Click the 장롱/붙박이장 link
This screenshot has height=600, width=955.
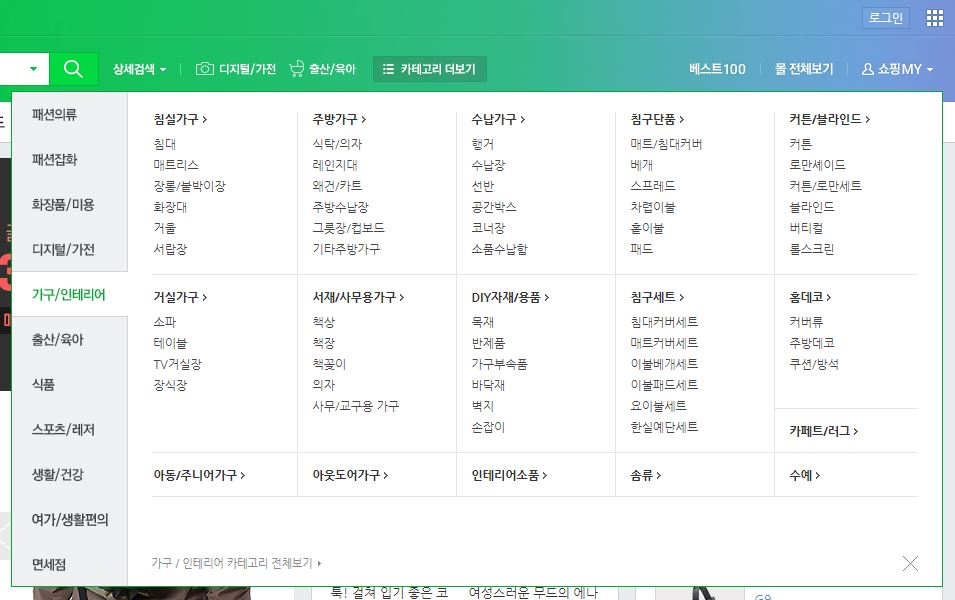coord(189,186)
